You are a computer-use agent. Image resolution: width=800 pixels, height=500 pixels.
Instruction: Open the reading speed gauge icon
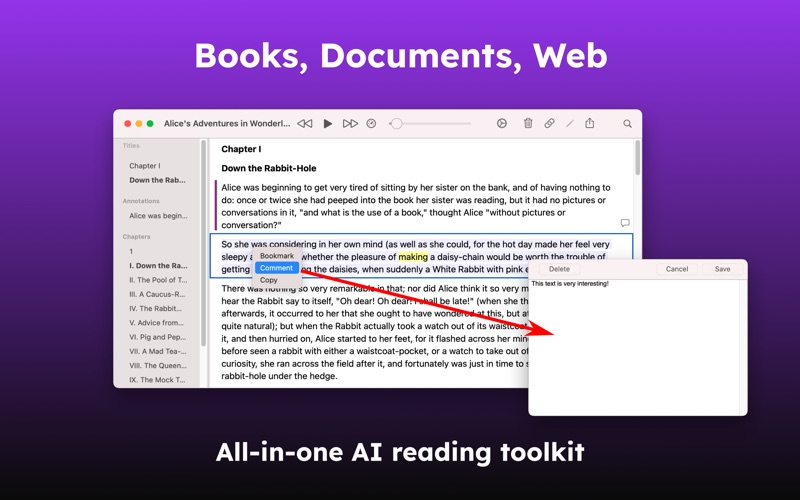(371, 123)
